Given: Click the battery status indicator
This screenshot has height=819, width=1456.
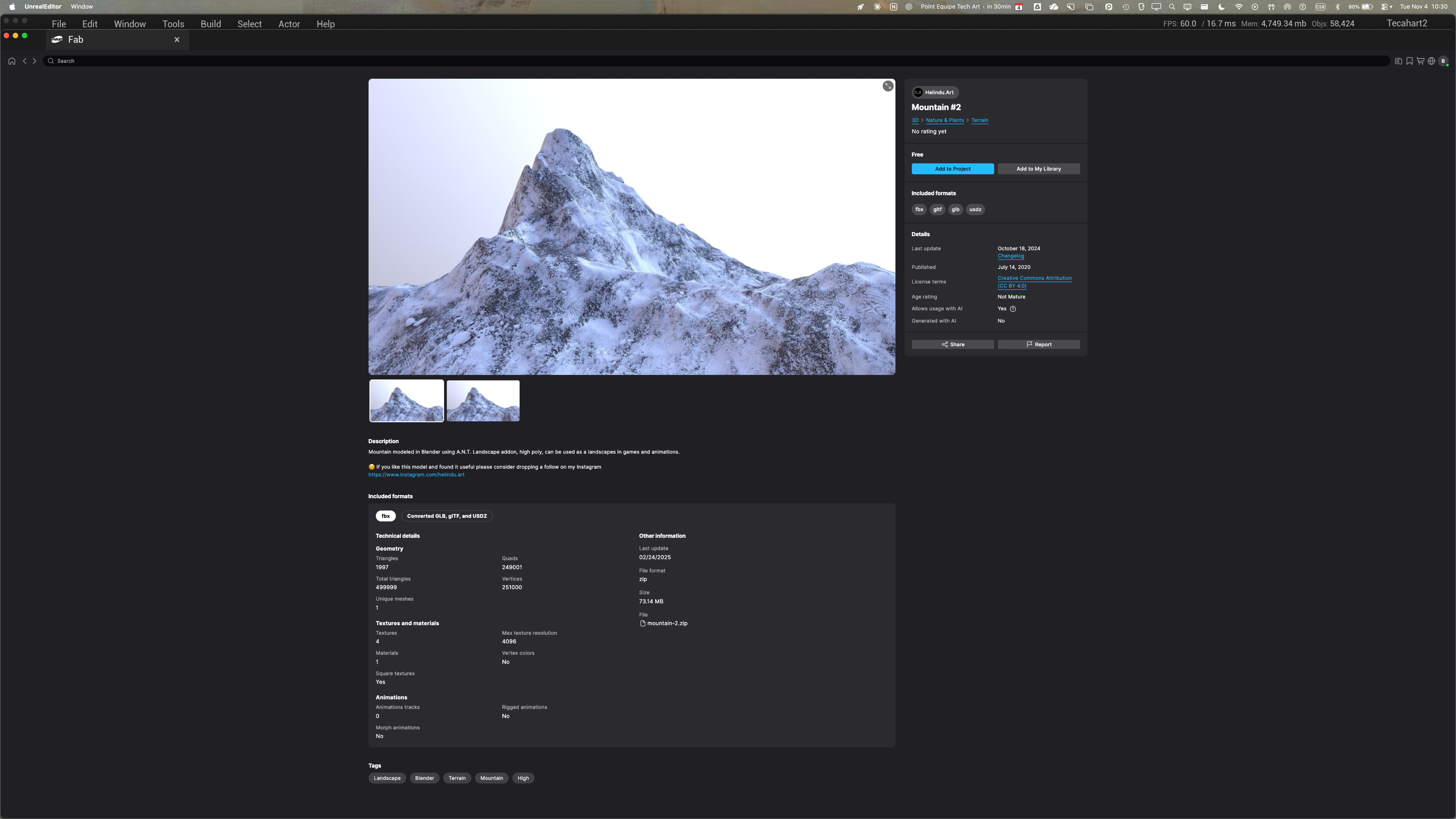Looking at the screenshot, I should (x=1360, y=7).
